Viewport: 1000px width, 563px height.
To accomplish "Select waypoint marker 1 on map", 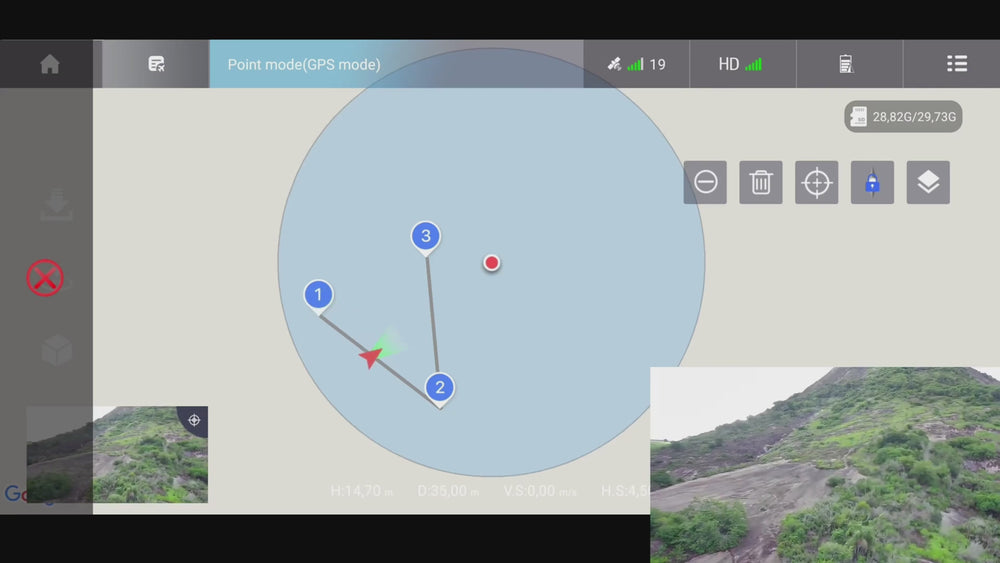I will point(318,295).
